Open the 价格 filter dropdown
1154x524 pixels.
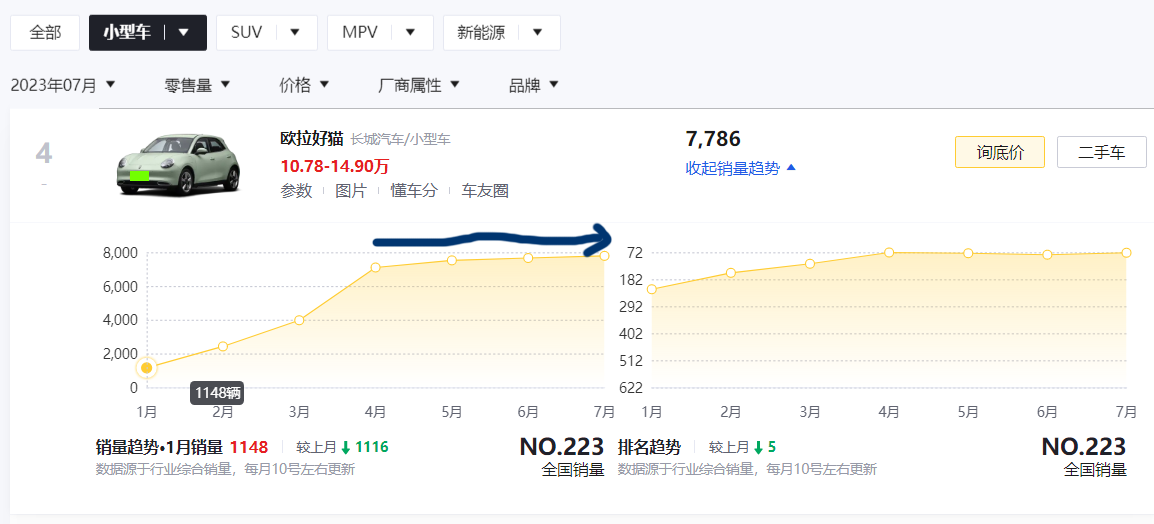pos(304,85)
